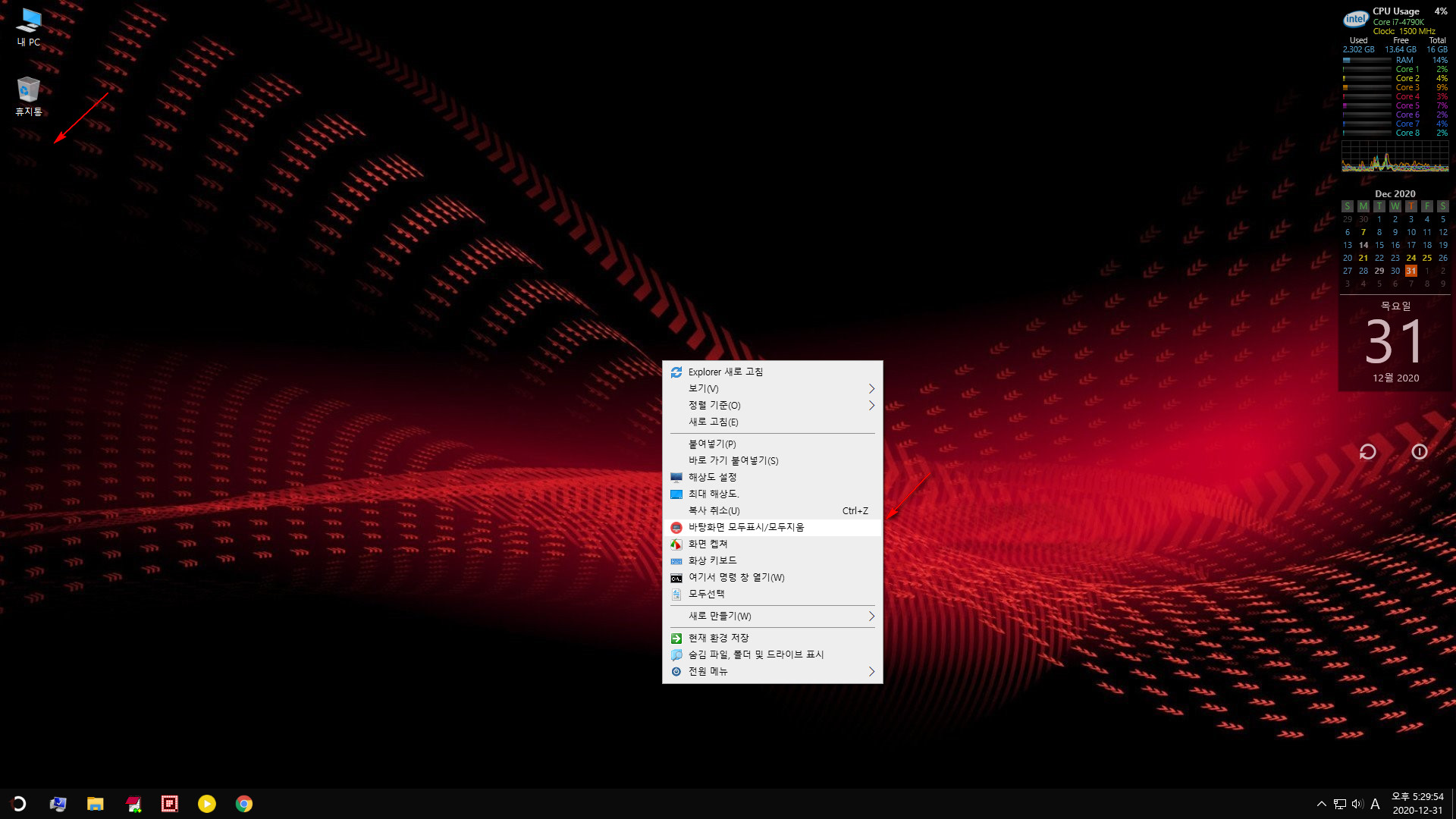Open File Explorer from the taskbar
This screenshot has height=819, width=1456.
[x=95, y=804]
